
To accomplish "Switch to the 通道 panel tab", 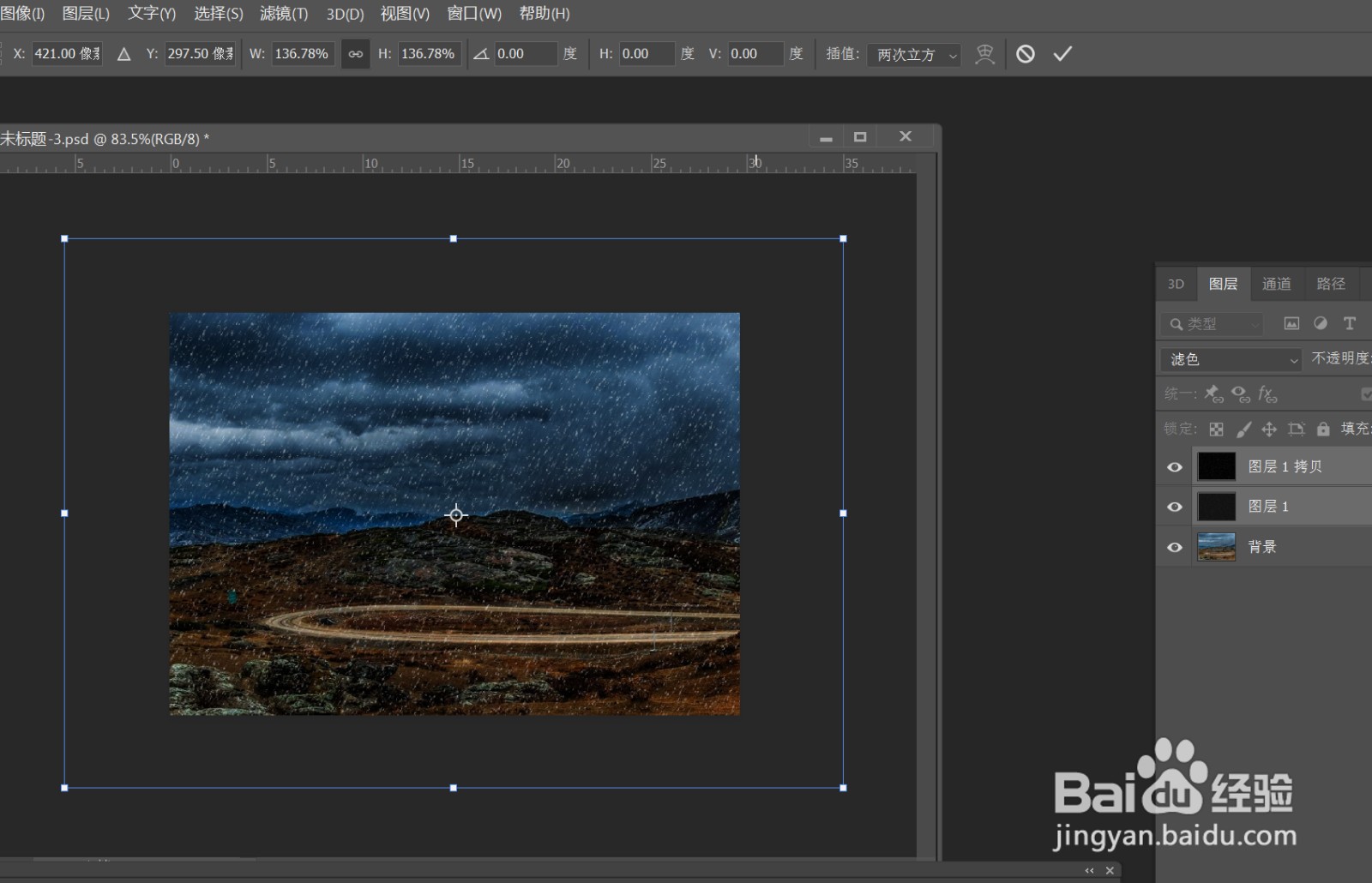I will coord(1276,284).
